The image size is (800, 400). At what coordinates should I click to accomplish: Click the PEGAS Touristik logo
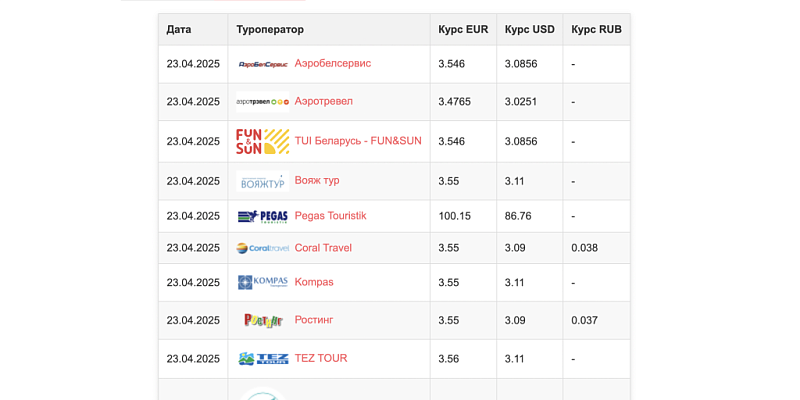[263, 216]
